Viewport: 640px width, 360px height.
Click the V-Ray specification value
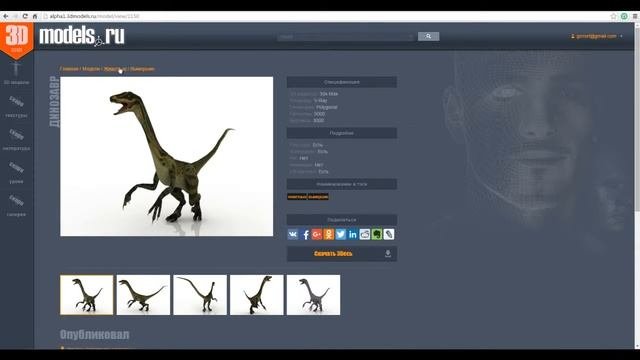point(320,100)
